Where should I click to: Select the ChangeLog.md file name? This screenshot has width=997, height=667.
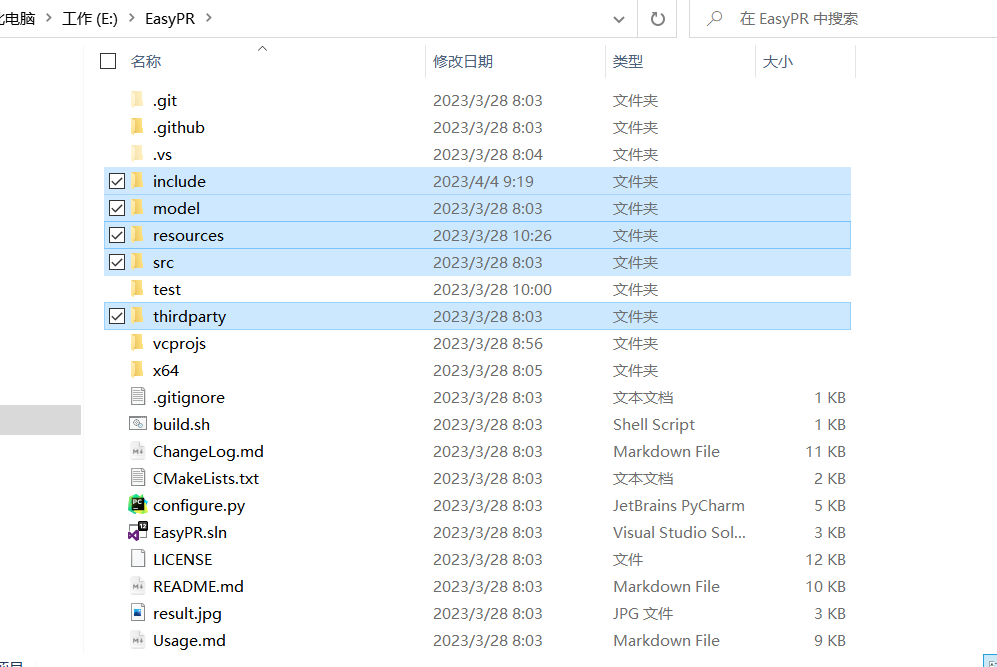point(208,452)
